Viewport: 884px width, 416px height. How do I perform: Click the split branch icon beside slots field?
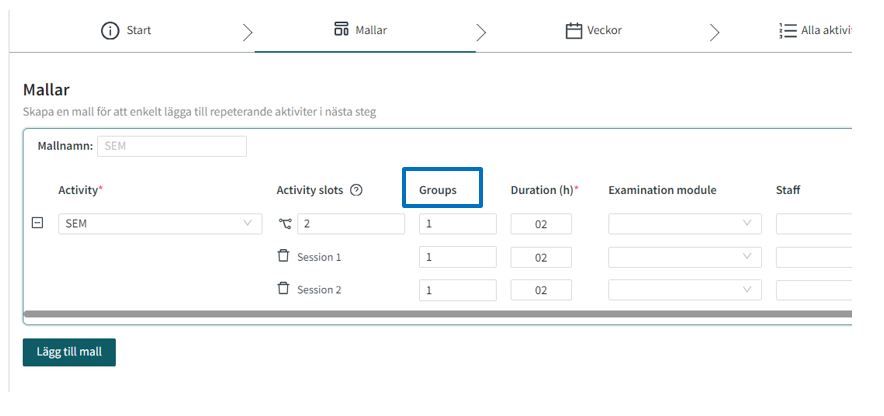(x=284, y=224)
